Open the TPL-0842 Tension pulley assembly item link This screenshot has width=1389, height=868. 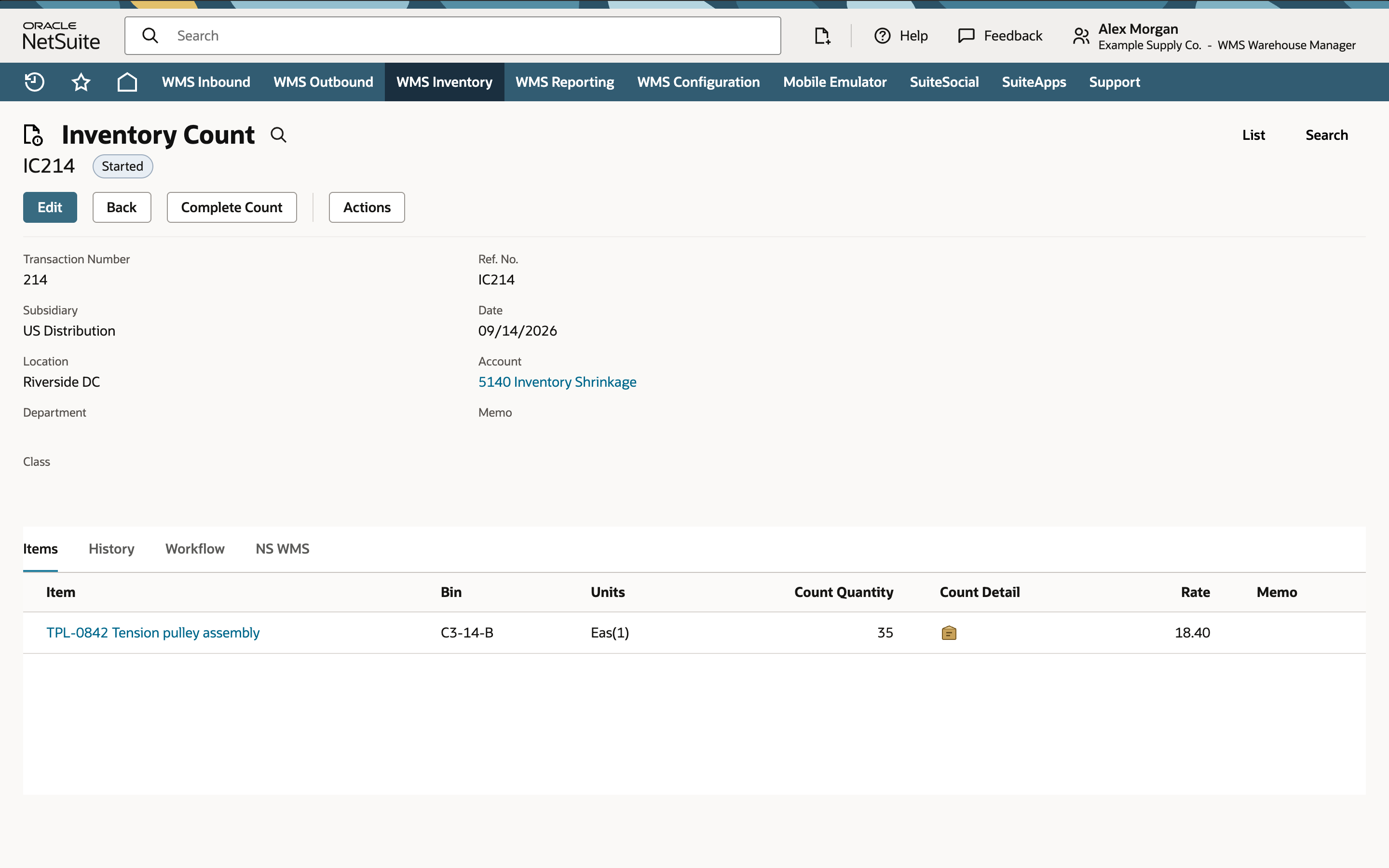[153, 633]
